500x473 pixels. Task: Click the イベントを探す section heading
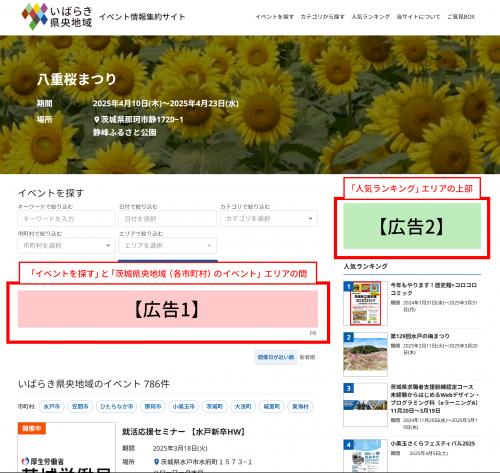[x=51, y=193]
